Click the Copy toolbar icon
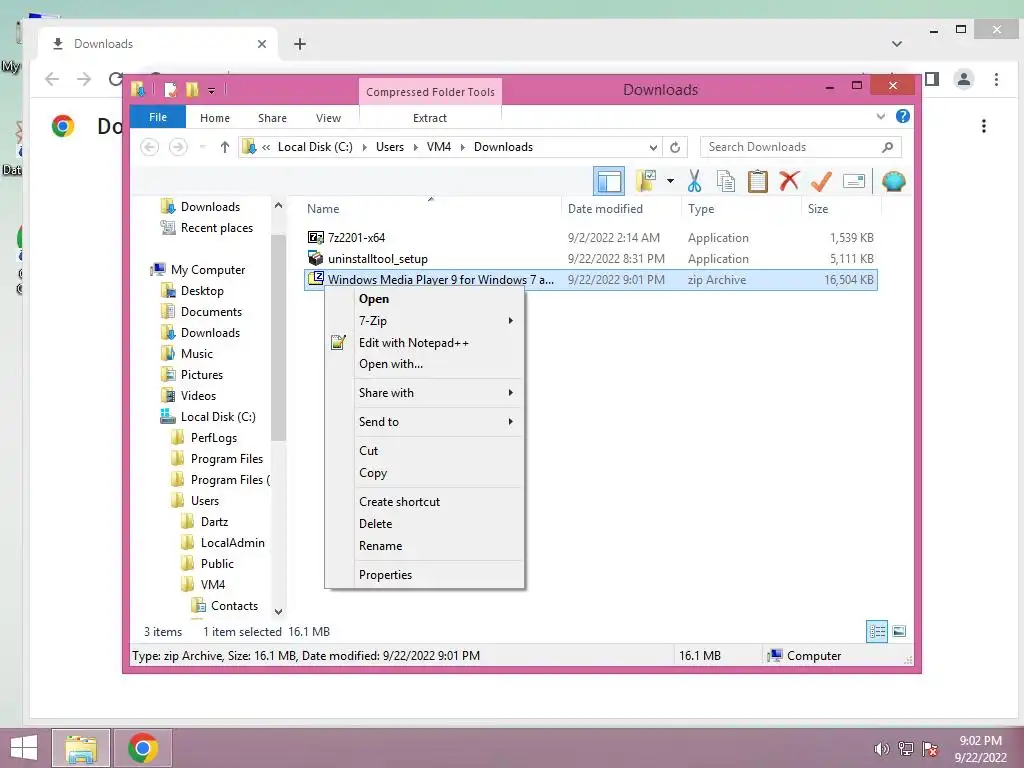Viewport: 1024px width, 768px height. pyautogui.click(x=726, y=181)
